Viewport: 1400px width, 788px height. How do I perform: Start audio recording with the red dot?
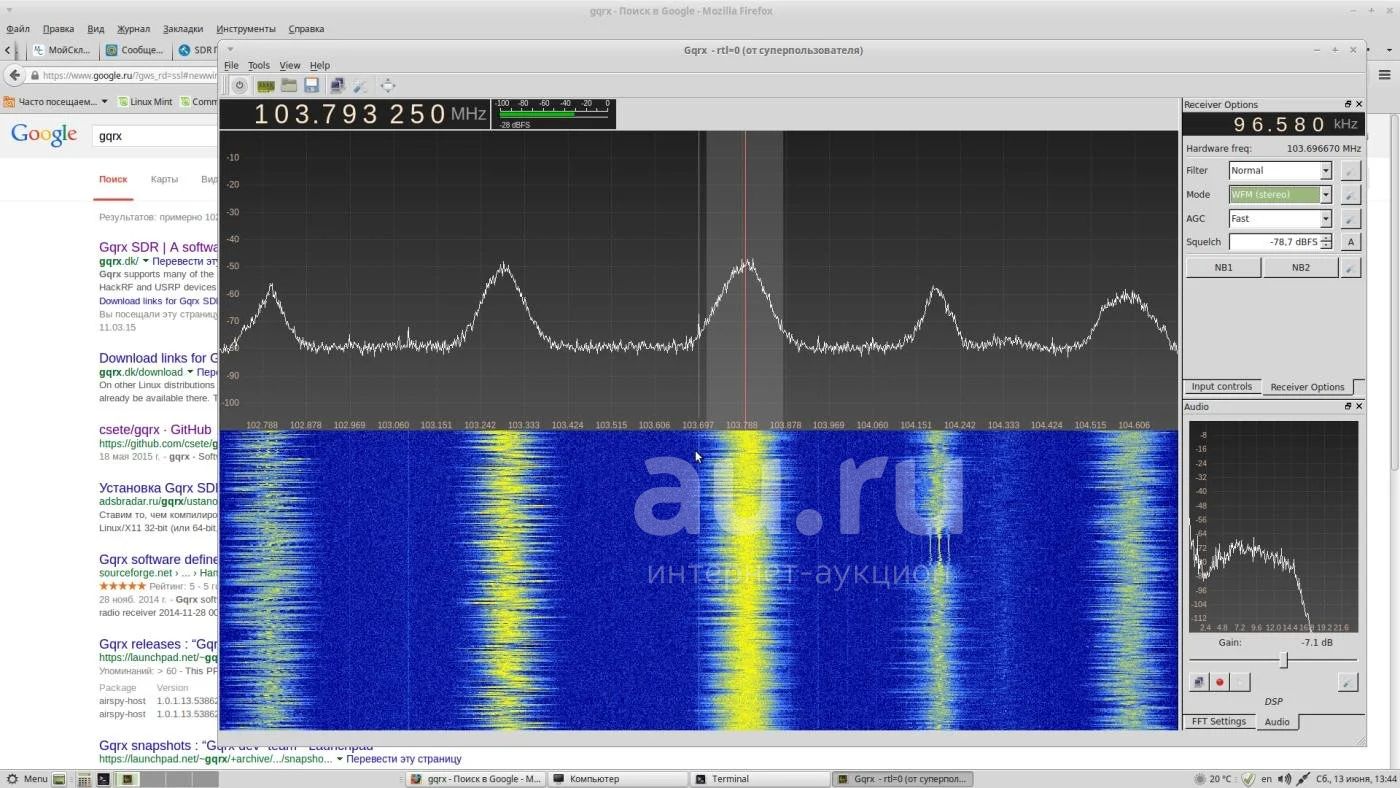point(1219,682)
